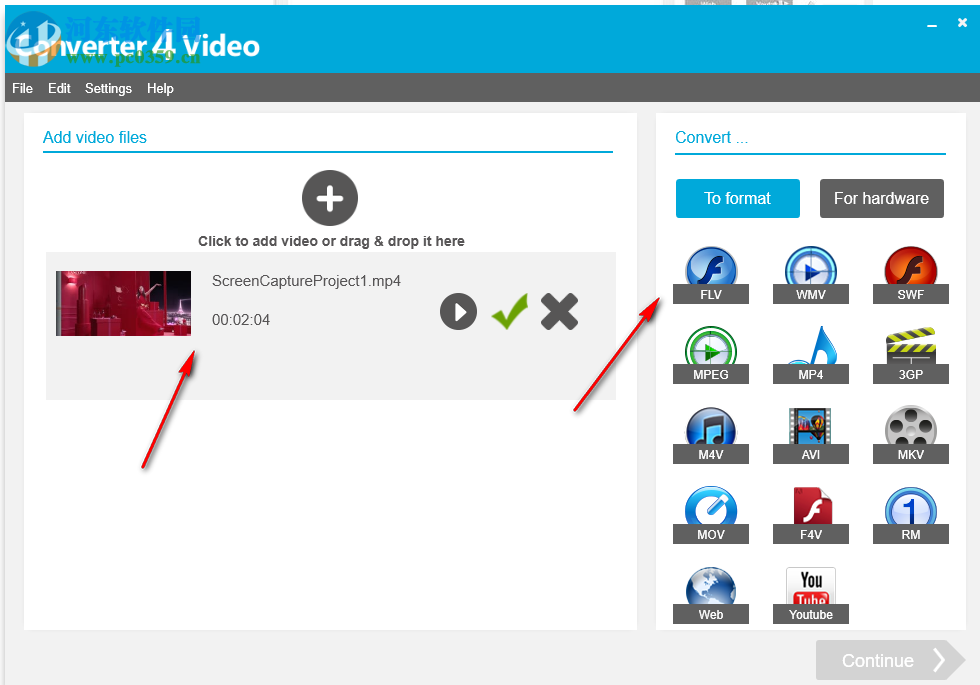This screenshot has width=980, height=685.
Task: Select the AVI format icon
Action: 810,430
